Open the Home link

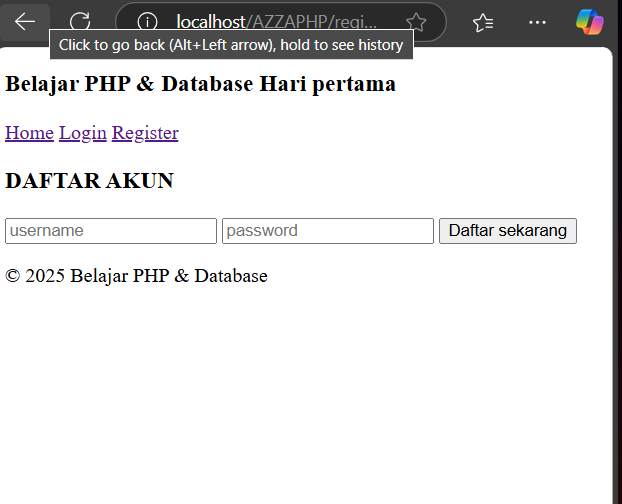(29, 133)
